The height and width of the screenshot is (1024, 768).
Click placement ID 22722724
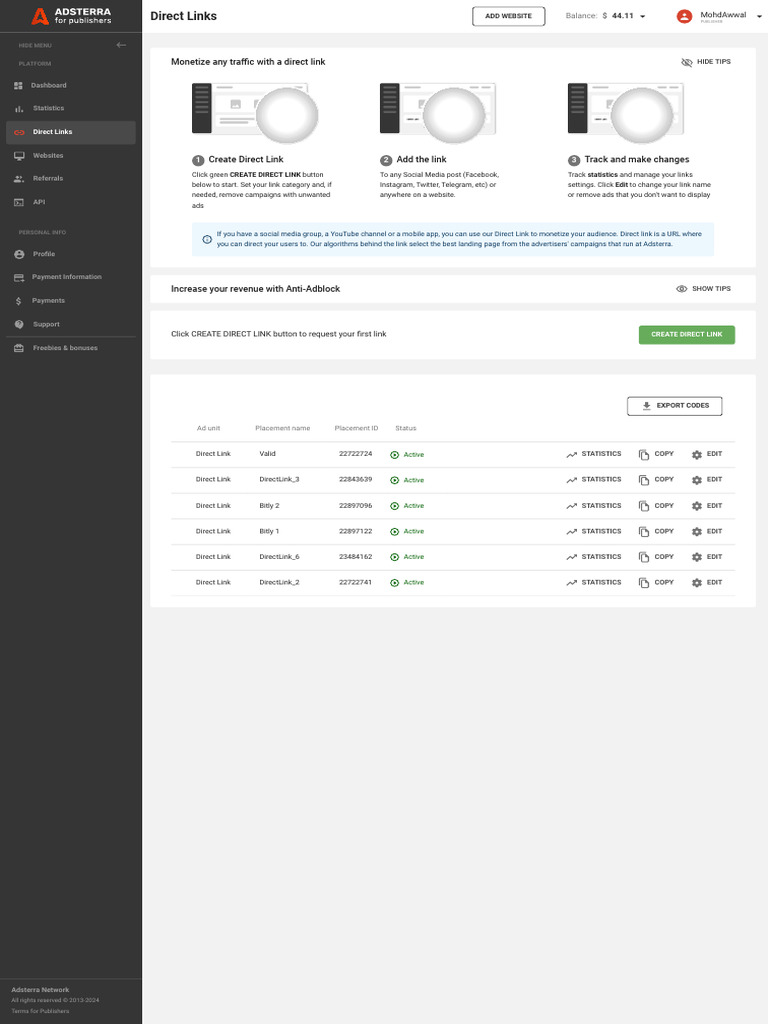tap(355, 453)
